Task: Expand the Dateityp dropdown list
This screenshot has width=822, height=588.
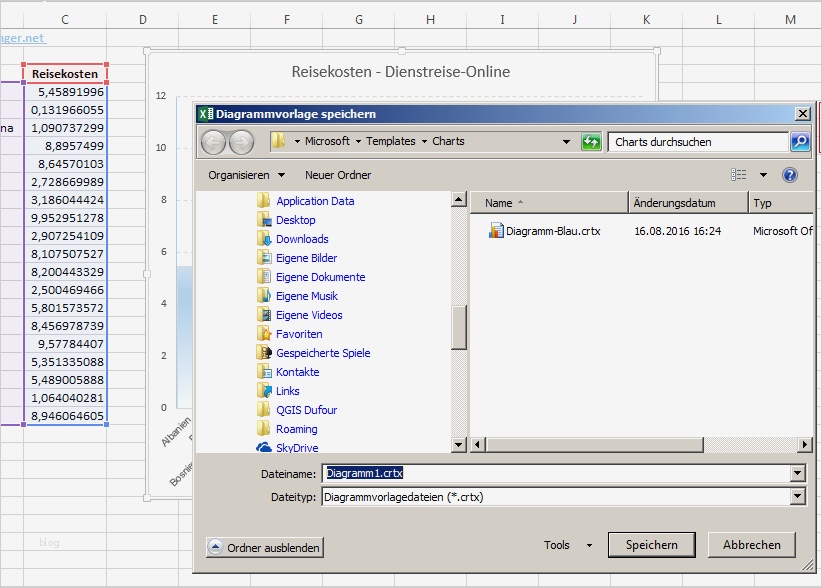Action: [797, 496]
